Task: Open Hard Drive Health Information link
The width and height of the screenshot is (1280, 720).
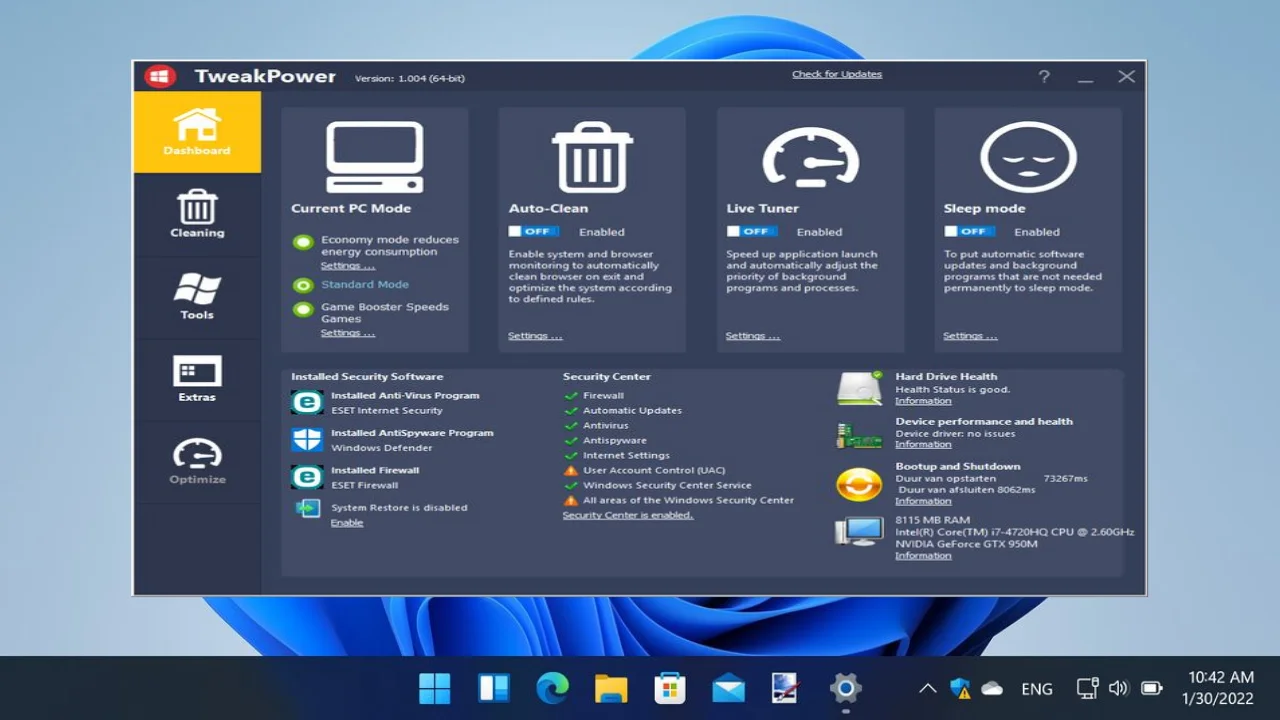Action: 923,401
